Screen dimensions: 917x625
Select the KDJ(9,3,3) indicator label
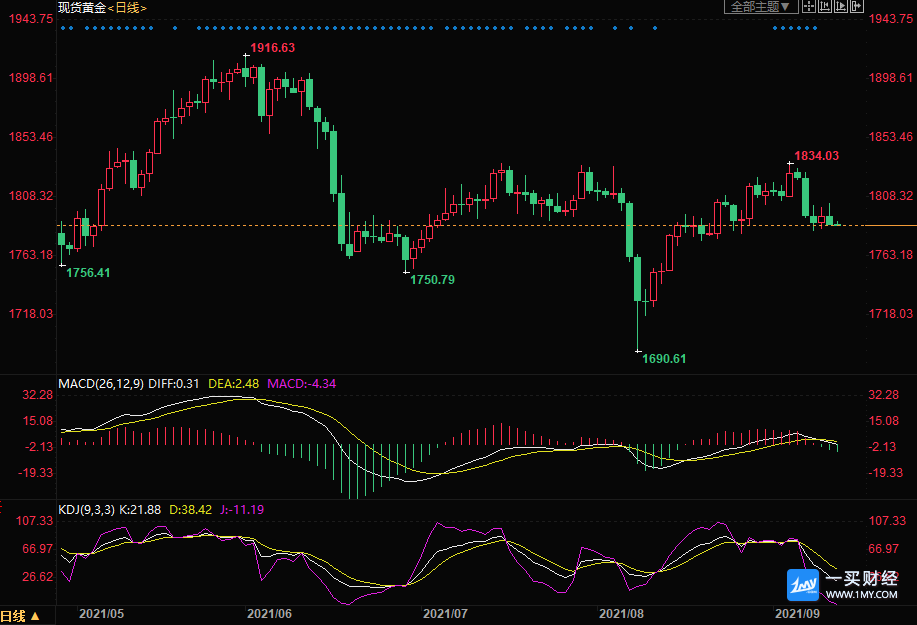pyautogui.click(x=87, y=509)
